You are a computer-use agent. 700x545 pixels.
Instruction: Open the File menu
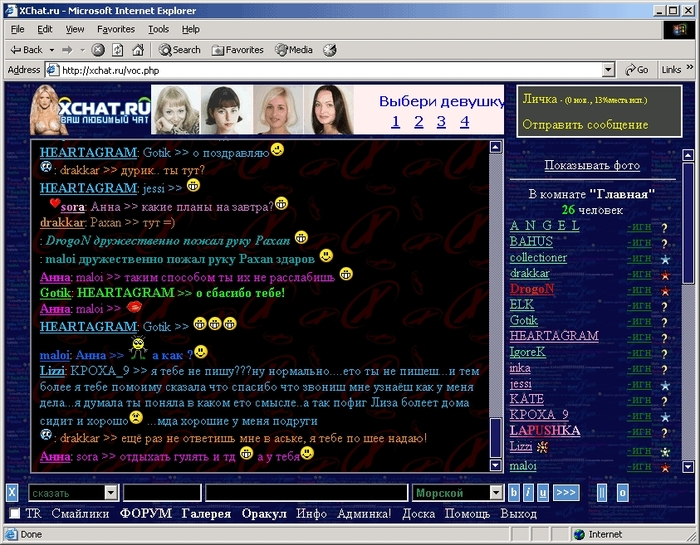coord(17,29)
